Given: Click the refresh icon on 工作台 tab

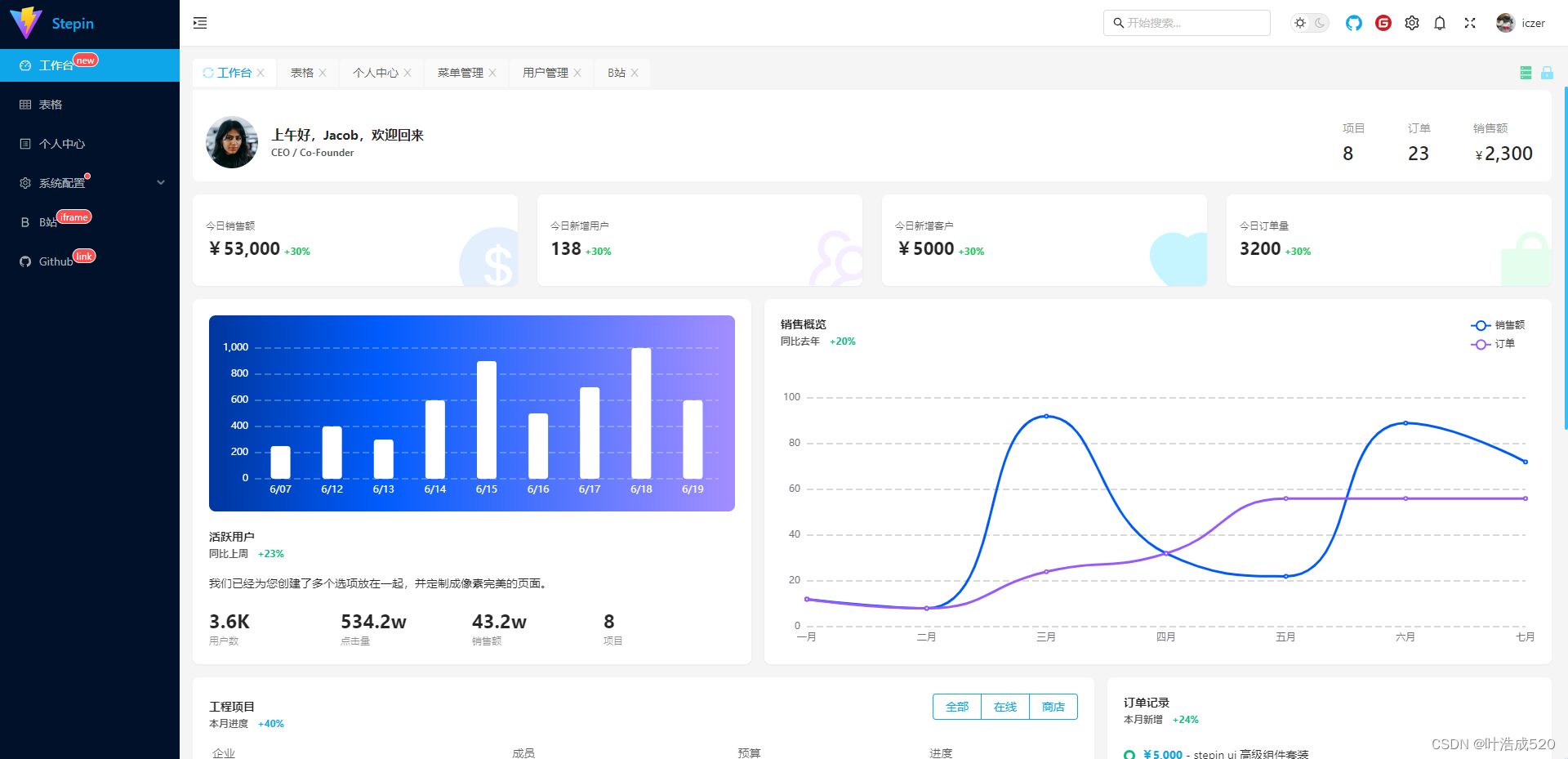Looking at the screenshot, I should tap(208, 73).
